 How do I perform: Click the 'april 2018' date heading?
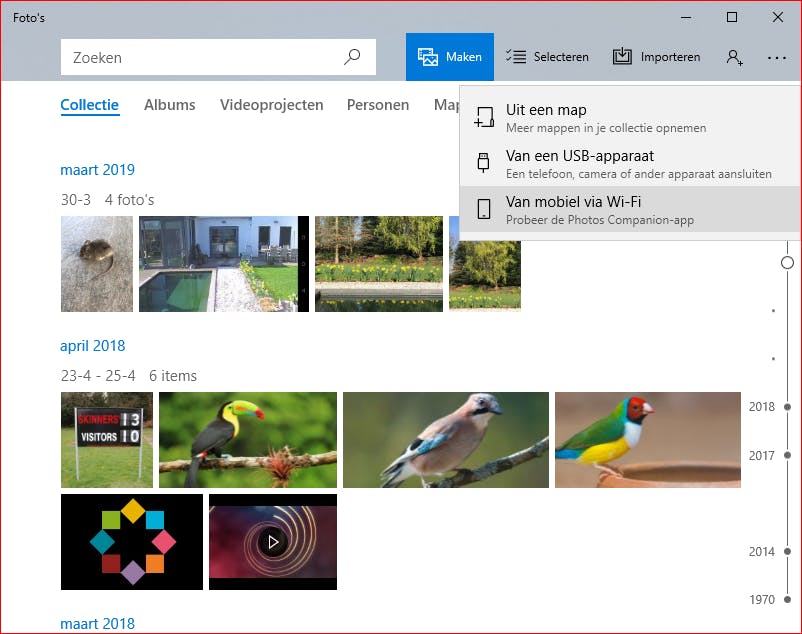tap(93, 346)
